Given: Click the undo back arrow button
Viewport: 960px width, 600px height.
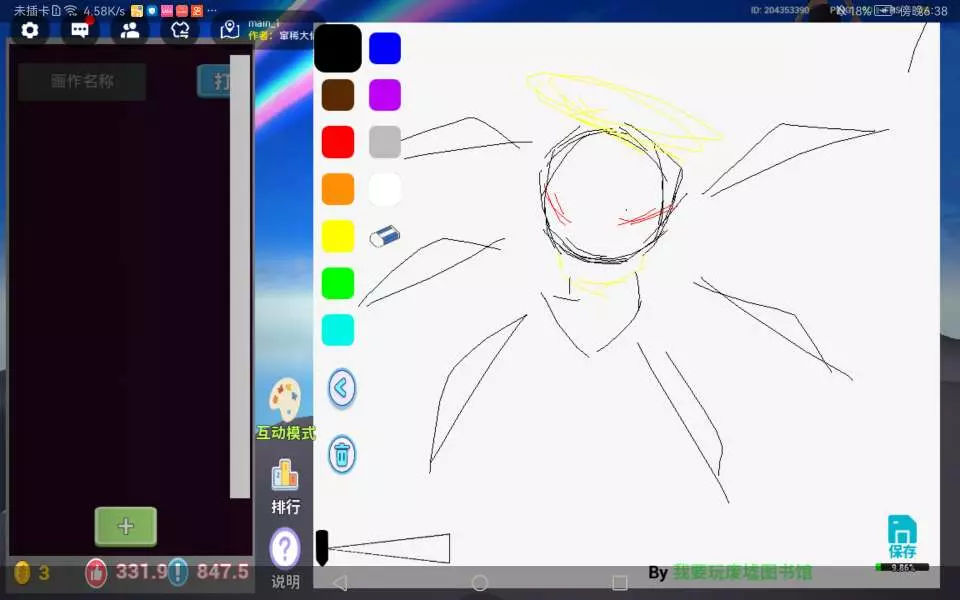Looking at the screenshot, I should click(342, 388).
